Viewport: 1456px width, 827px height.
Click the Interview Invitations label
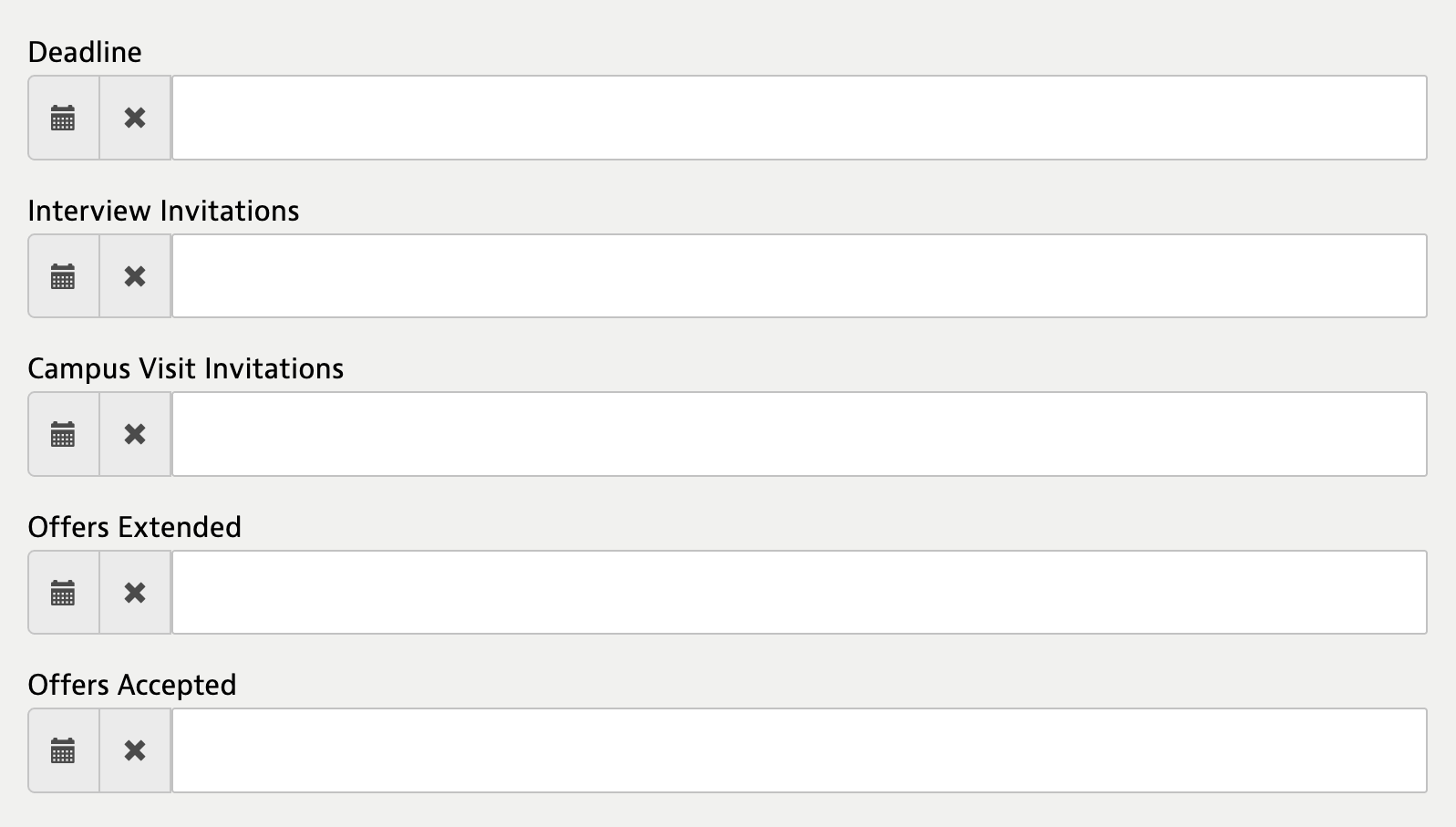pos(163,211)
